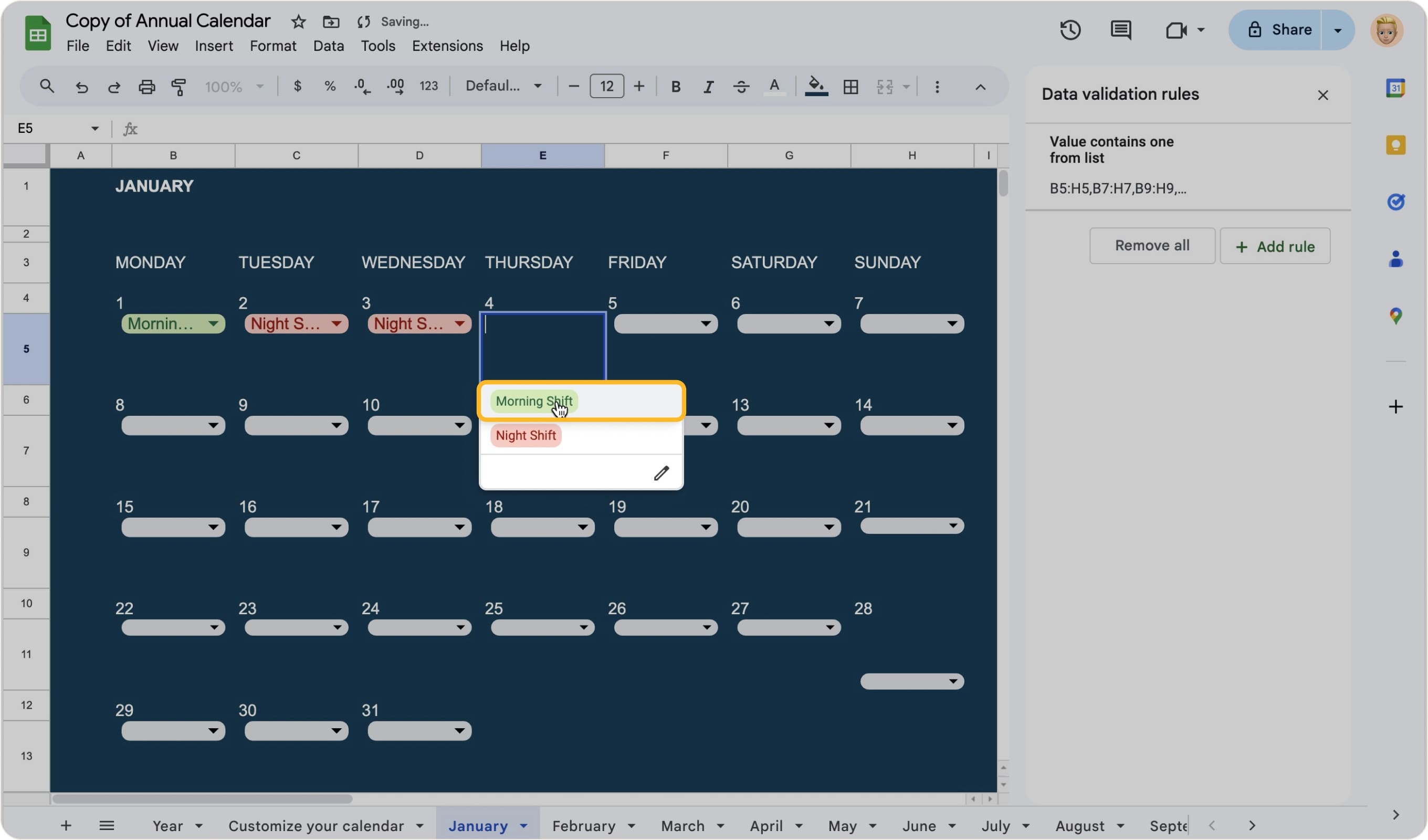Select the paint format tool
Image resolution: width=1428 pixels, height=840 pixels.
(x=179, y=86)
